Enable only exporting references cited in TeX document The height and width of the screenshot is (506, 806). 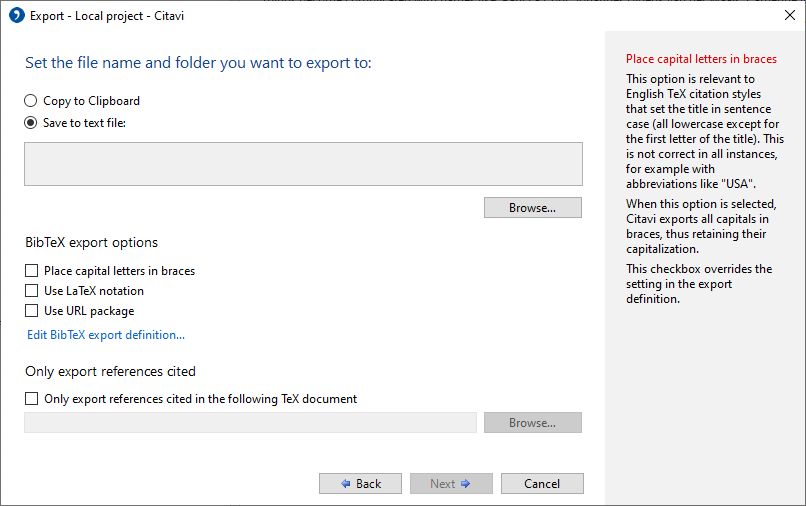tap(32, 399)
